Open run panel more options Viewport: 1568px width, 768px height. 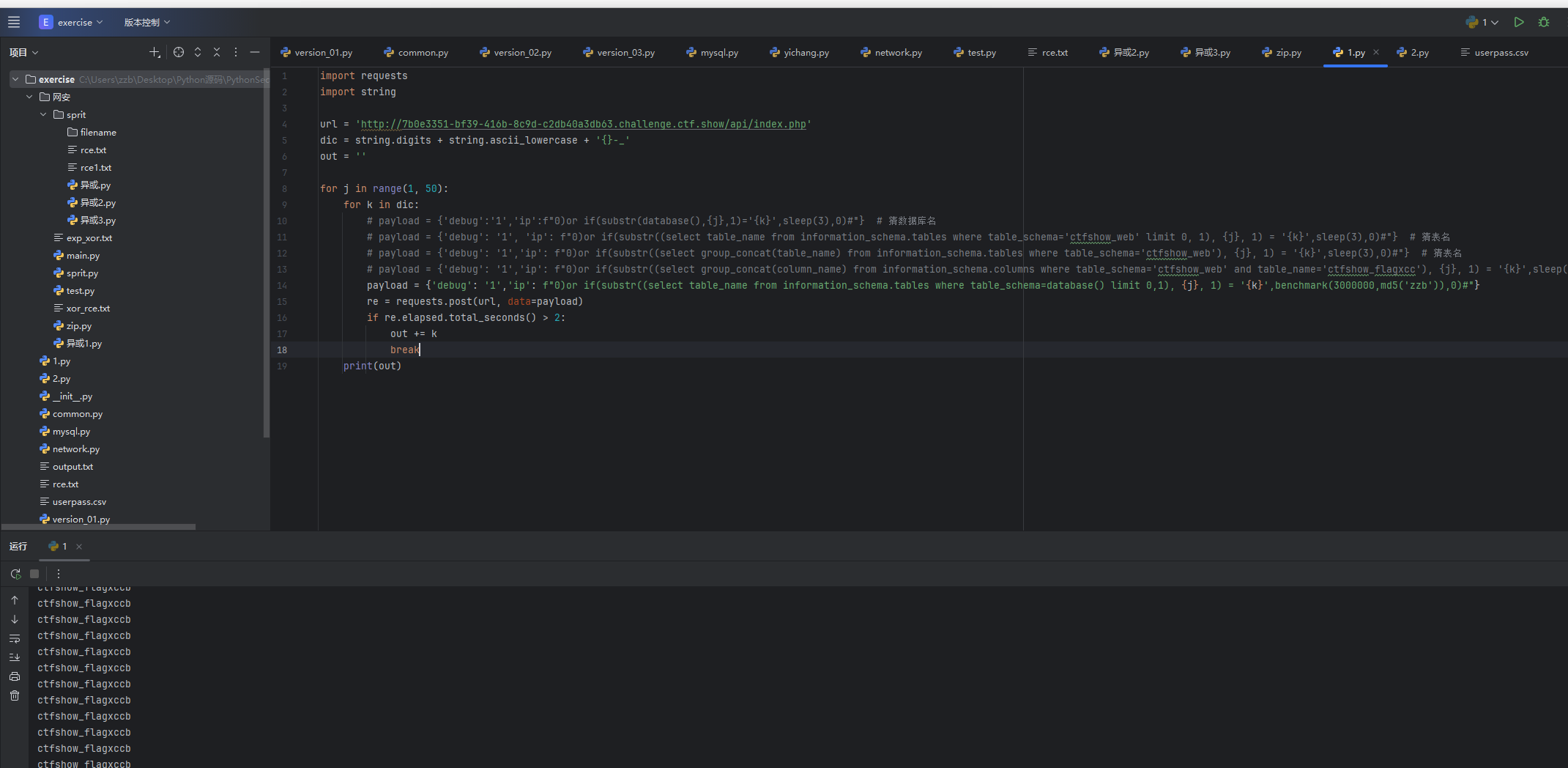tap(59, 574)
